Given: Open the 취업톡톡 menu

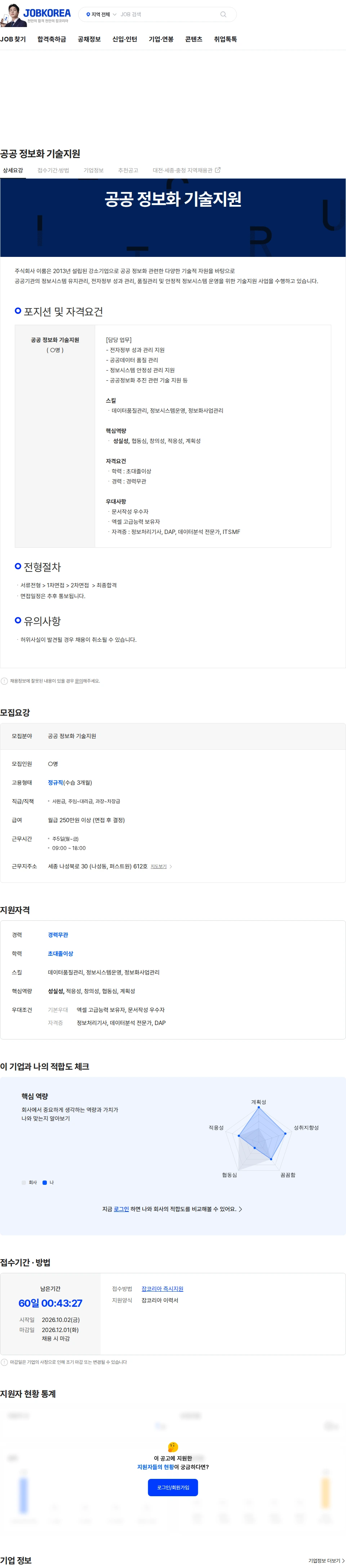Looking at the screenshot, I should [225, 39].
